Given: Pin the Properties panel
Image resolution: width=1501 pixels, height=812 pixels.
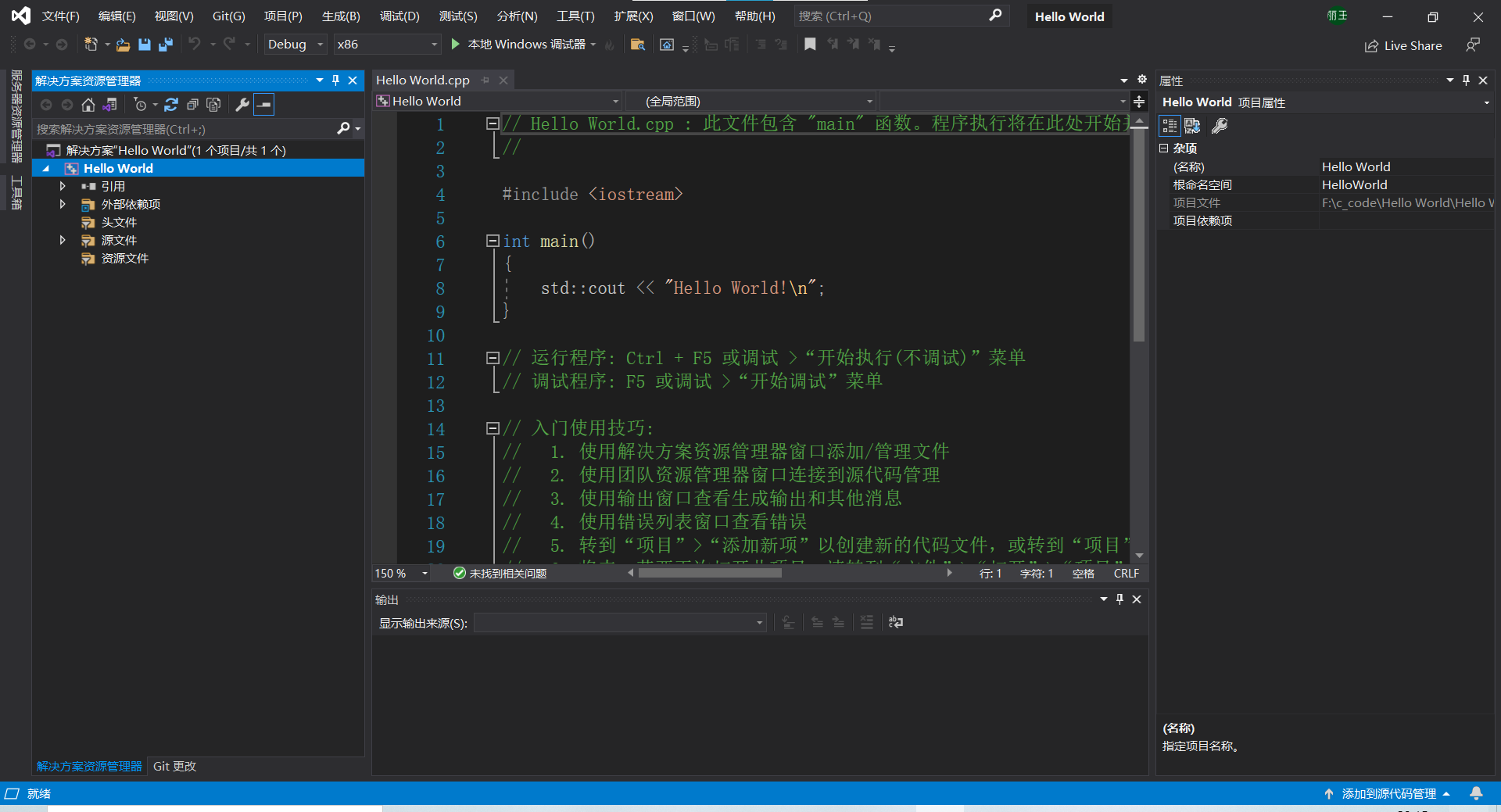Looking at the screenshot, I should 1466,80.
